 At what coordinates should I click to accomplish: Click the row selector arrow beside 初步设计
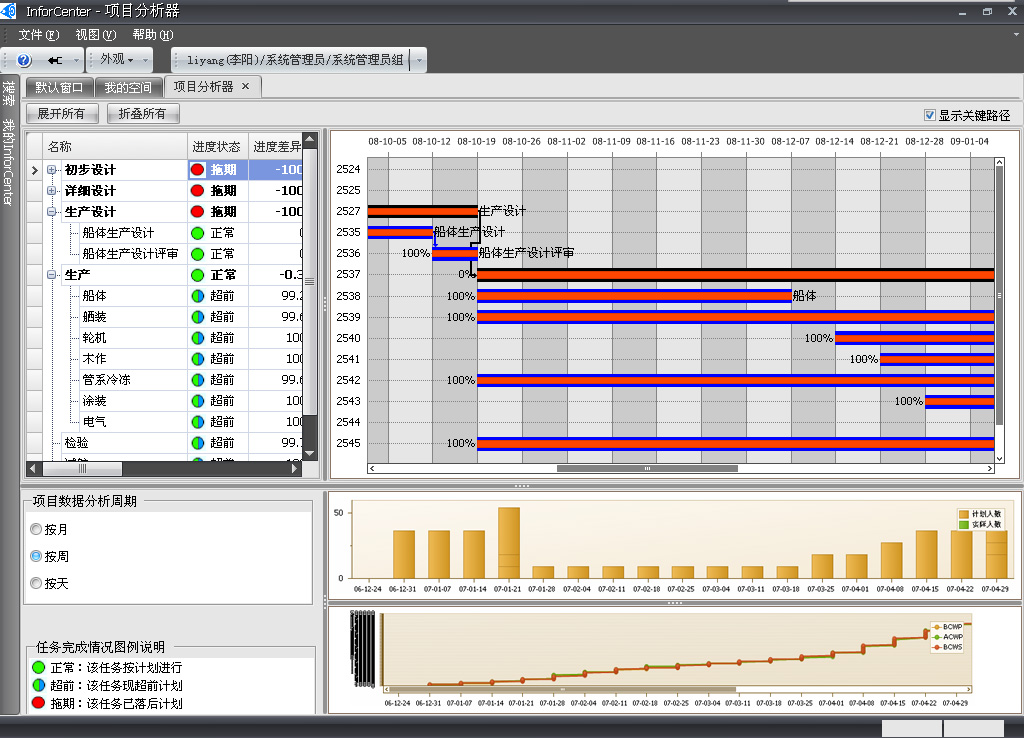(35, 170)
